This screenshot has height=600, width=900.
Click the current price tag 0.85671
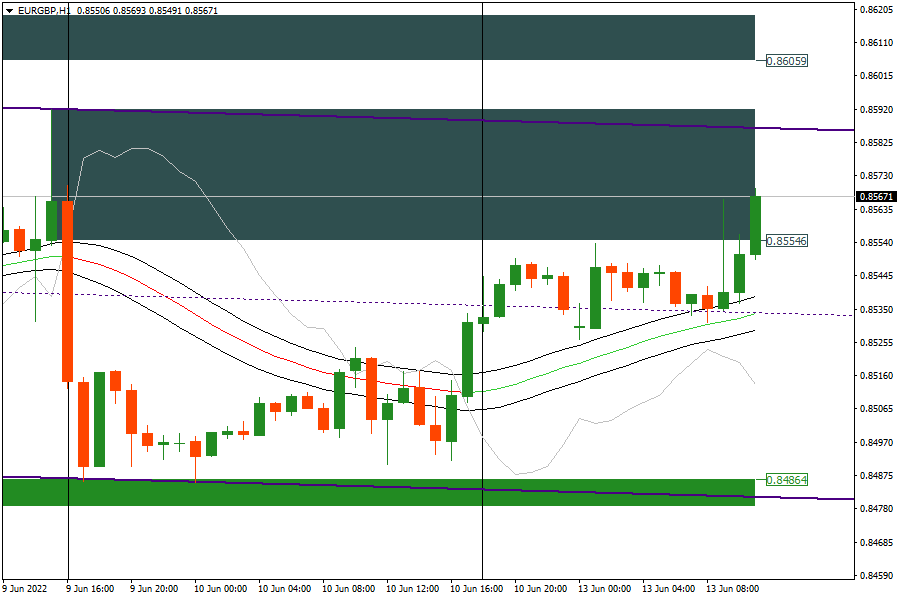coord(876,197)
